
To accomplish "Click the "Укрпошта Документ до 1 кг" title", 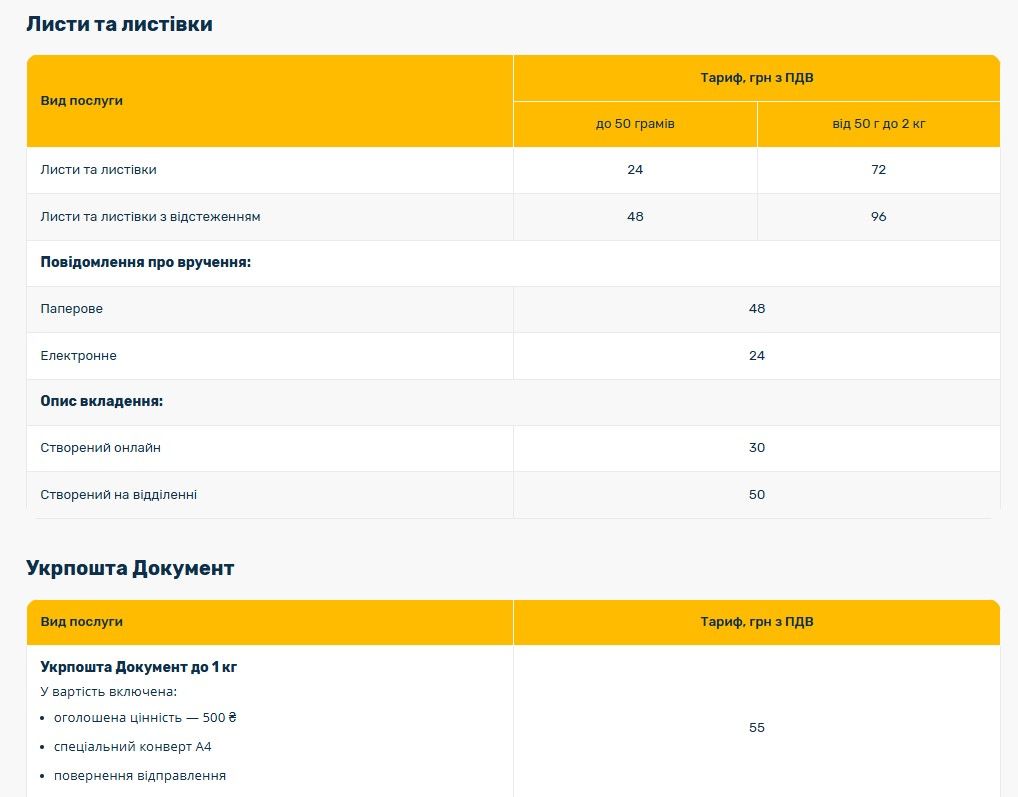I will coord(138,667).
